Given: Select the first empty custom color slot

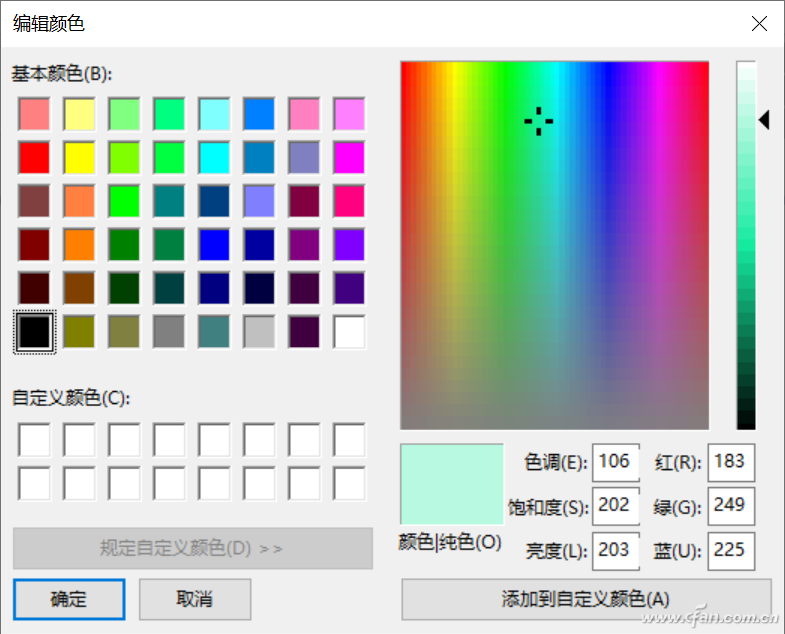Looking at the screenshot, I should point(34,440).
